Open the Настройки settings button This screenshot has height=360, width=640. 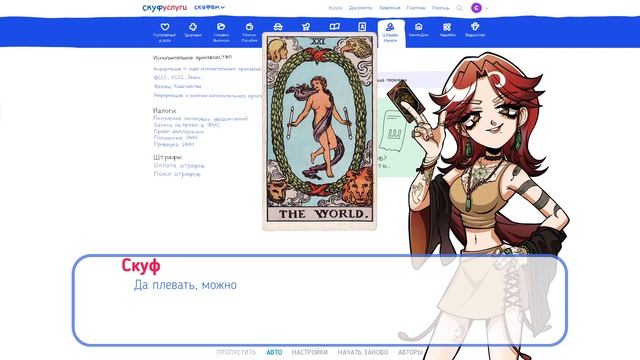pyautogui.click(x=309, y=352)
